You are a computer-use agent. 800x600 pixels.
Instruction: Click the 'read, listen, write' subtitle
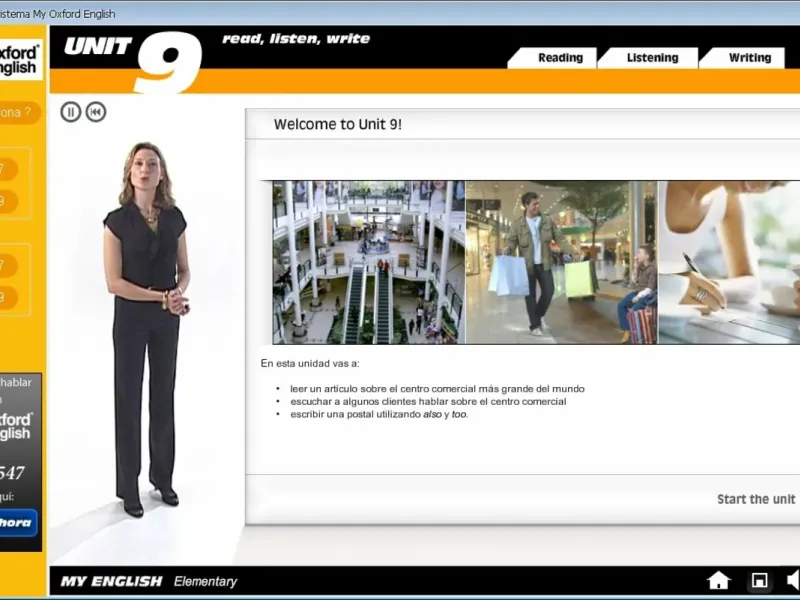[x=296, y=39]
